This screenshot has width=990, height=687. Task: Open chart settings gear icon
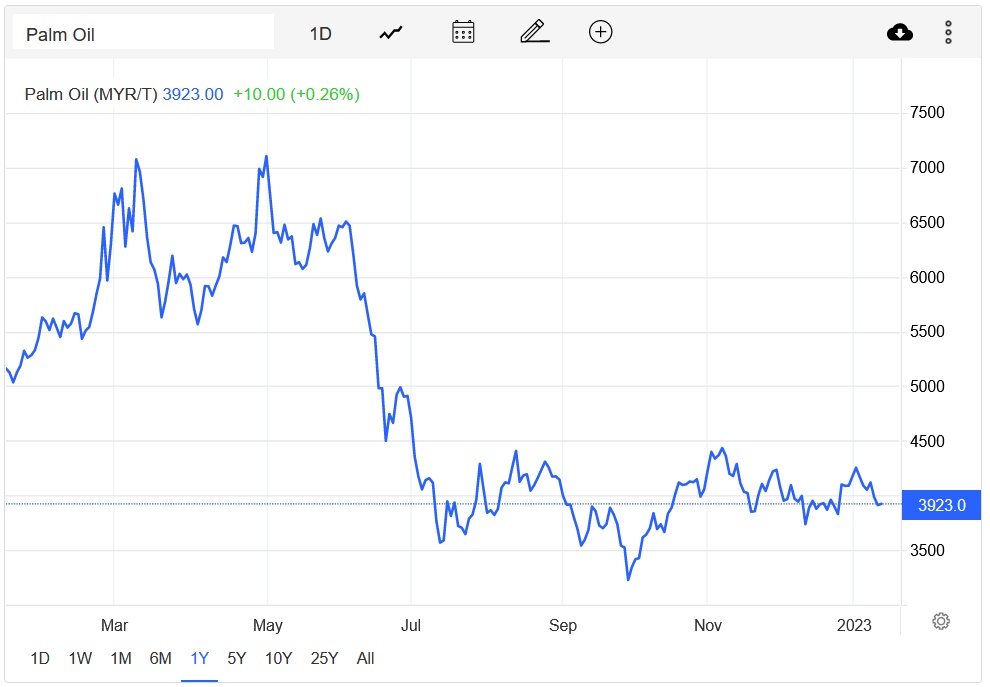coord(940,621)
